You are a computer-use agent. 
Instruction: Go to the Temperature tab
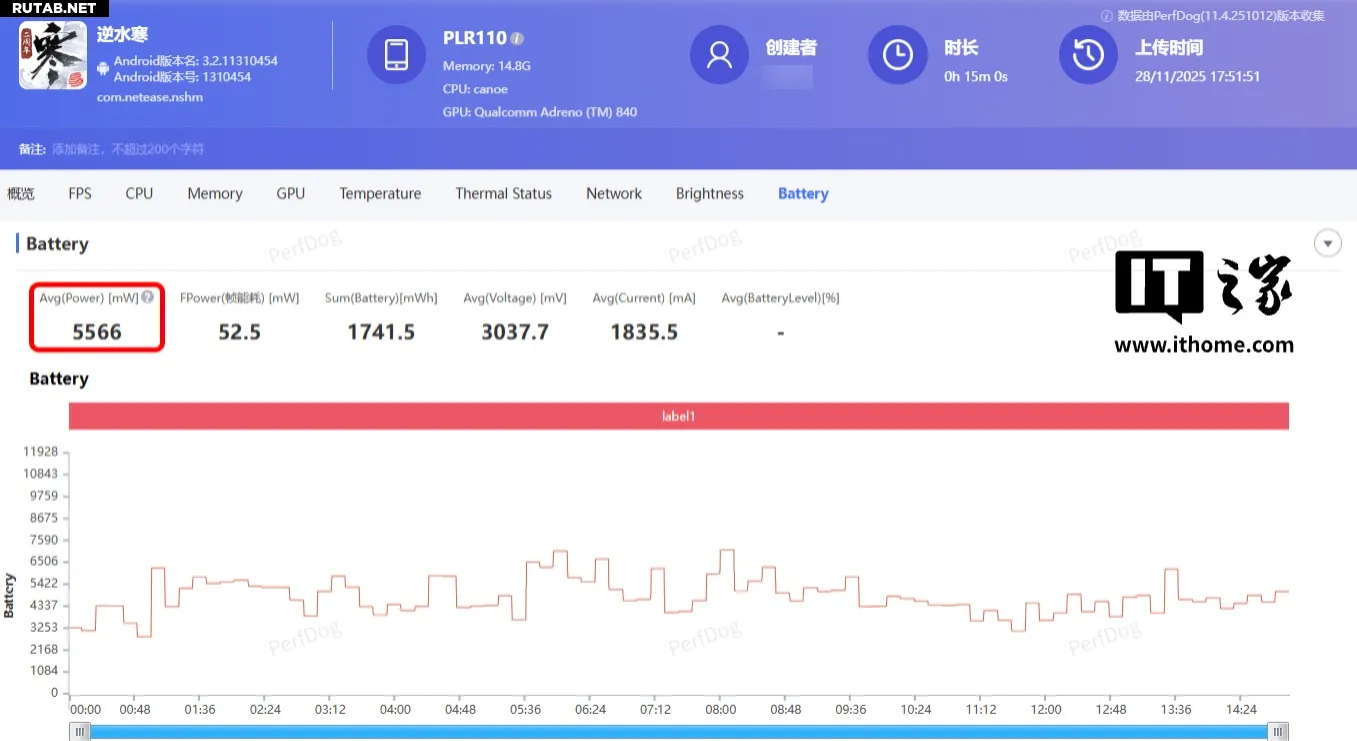click(380, 193)
